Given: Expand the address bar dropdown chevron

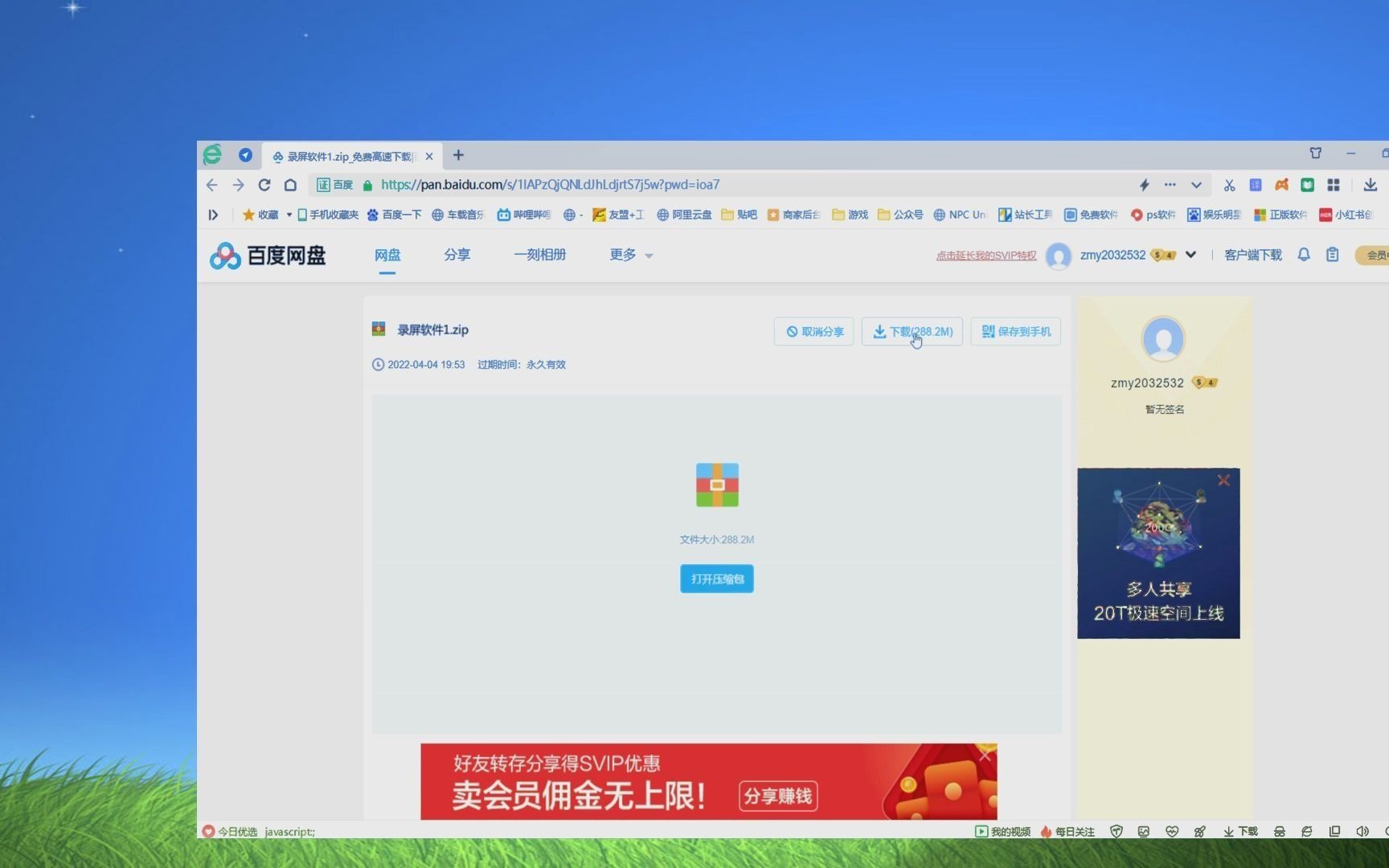Looking at the screenshot, I should (x=1196, y=185).
